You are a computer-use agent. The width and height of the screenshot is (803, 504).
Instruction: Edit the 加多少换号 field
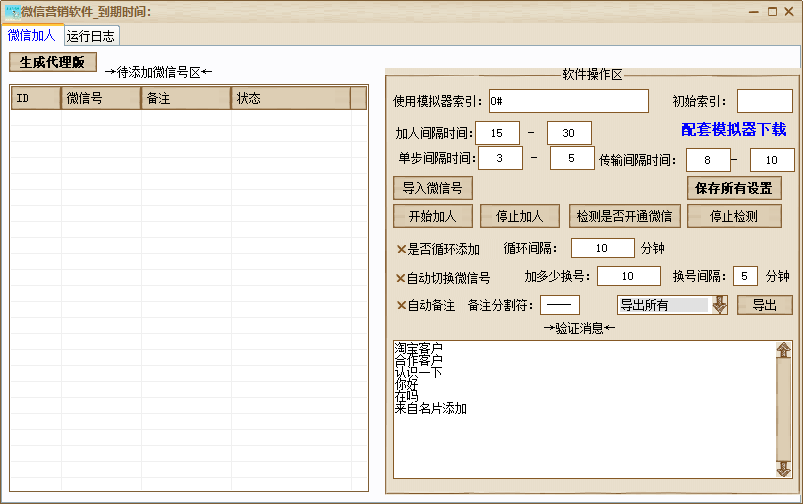[629, 276]
